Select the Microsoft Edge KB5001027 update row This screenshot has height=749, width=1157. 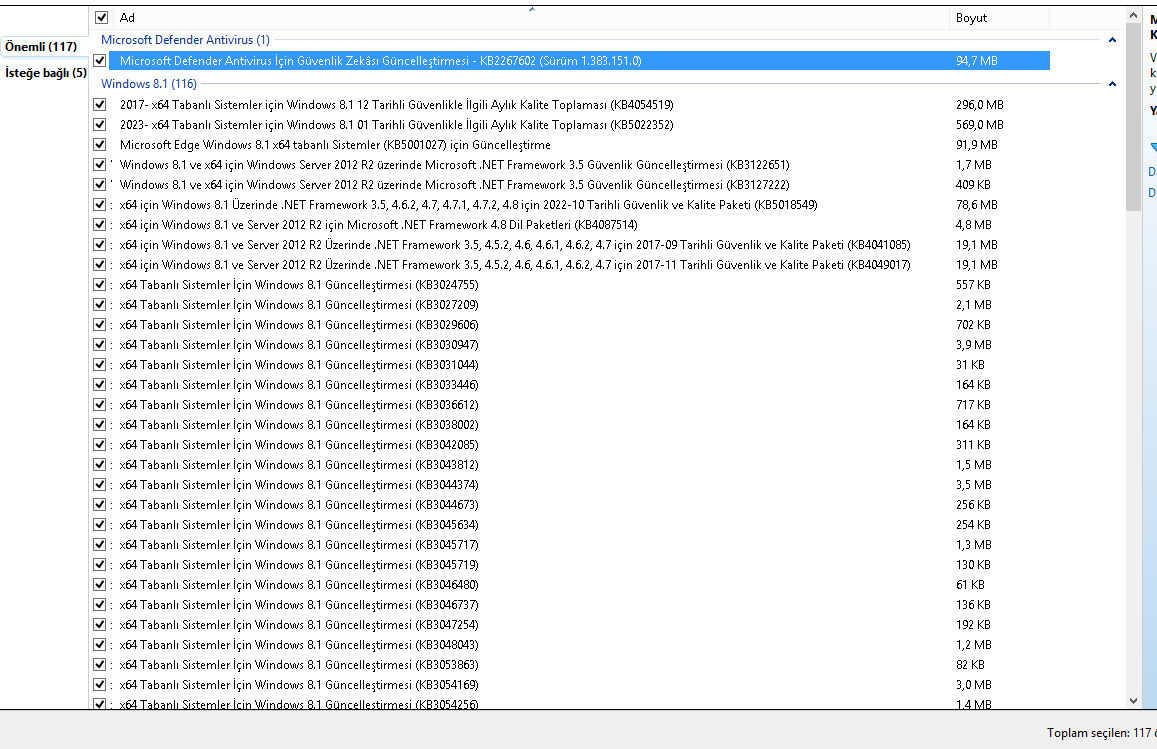(x=335, y=145)
